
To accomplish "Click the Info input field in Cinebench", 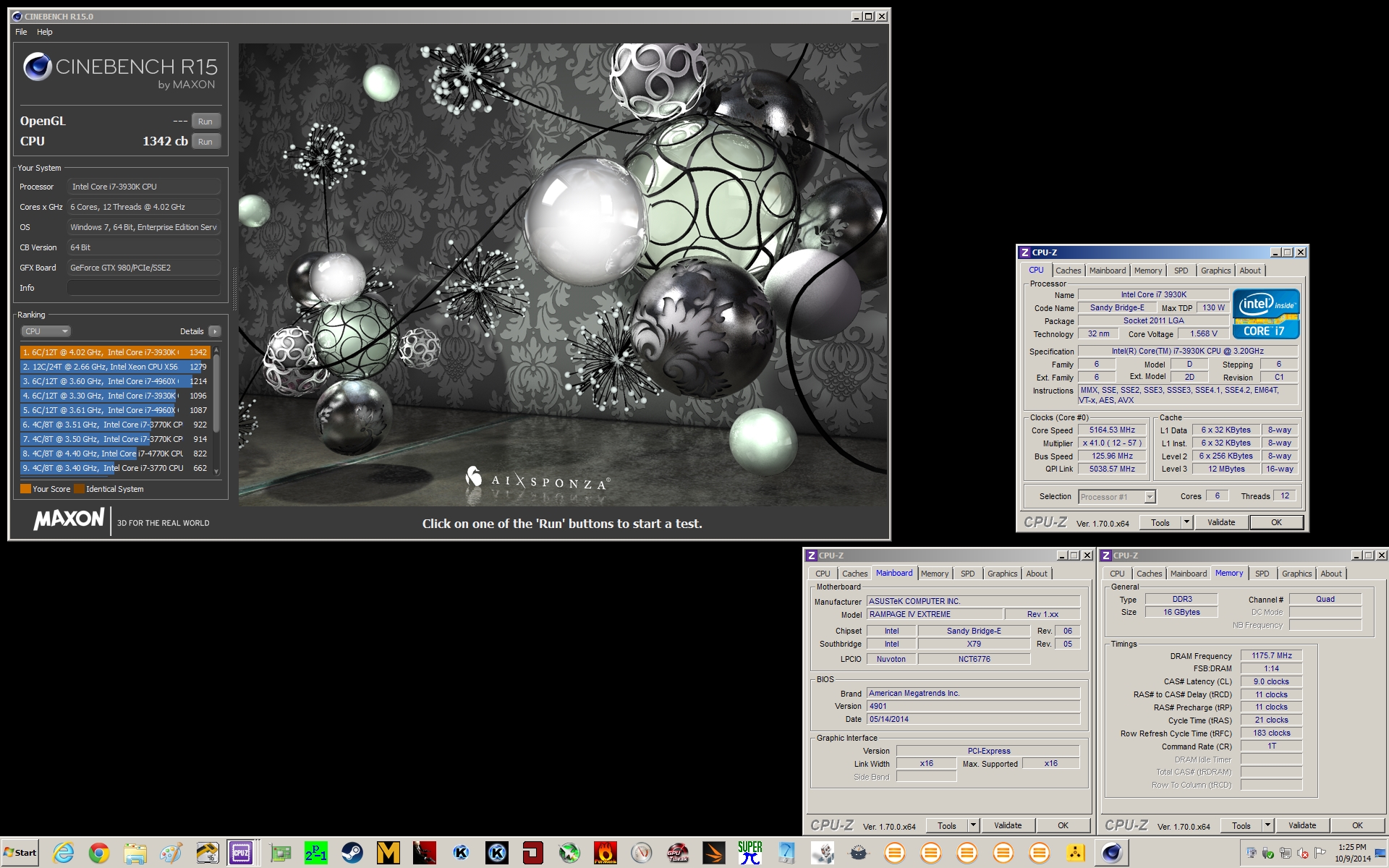I will [x=144, y=288].
